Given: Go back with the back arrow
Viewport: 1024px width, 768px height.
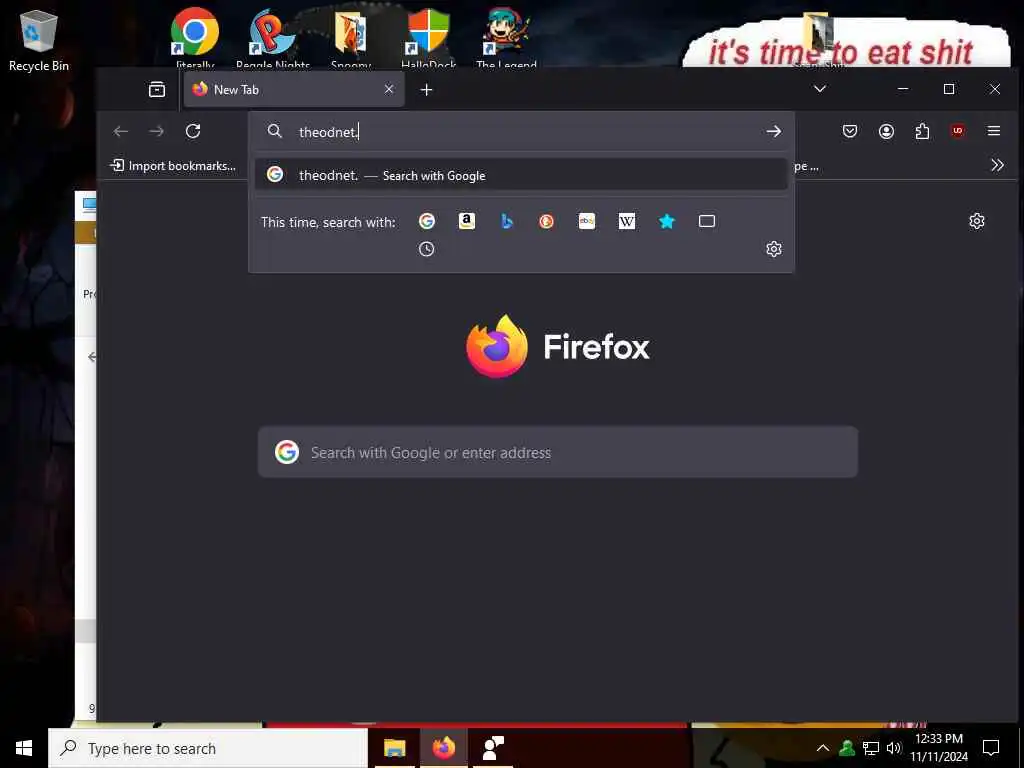Looking at the screenshot, I should 121,131.
